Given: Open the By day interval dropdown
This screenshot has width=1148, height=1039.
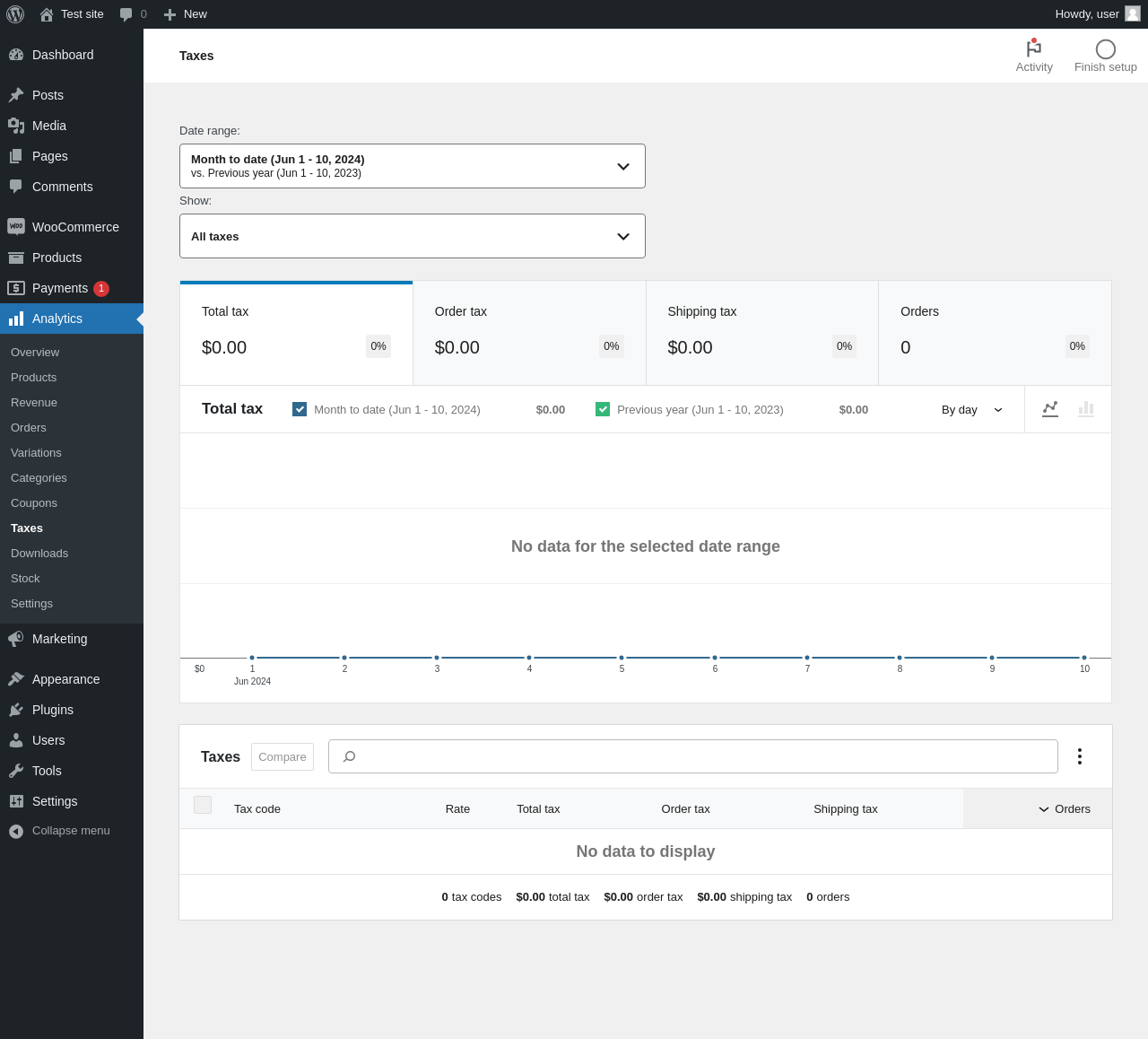Looking at the screenshot, I should pos(971,410).
